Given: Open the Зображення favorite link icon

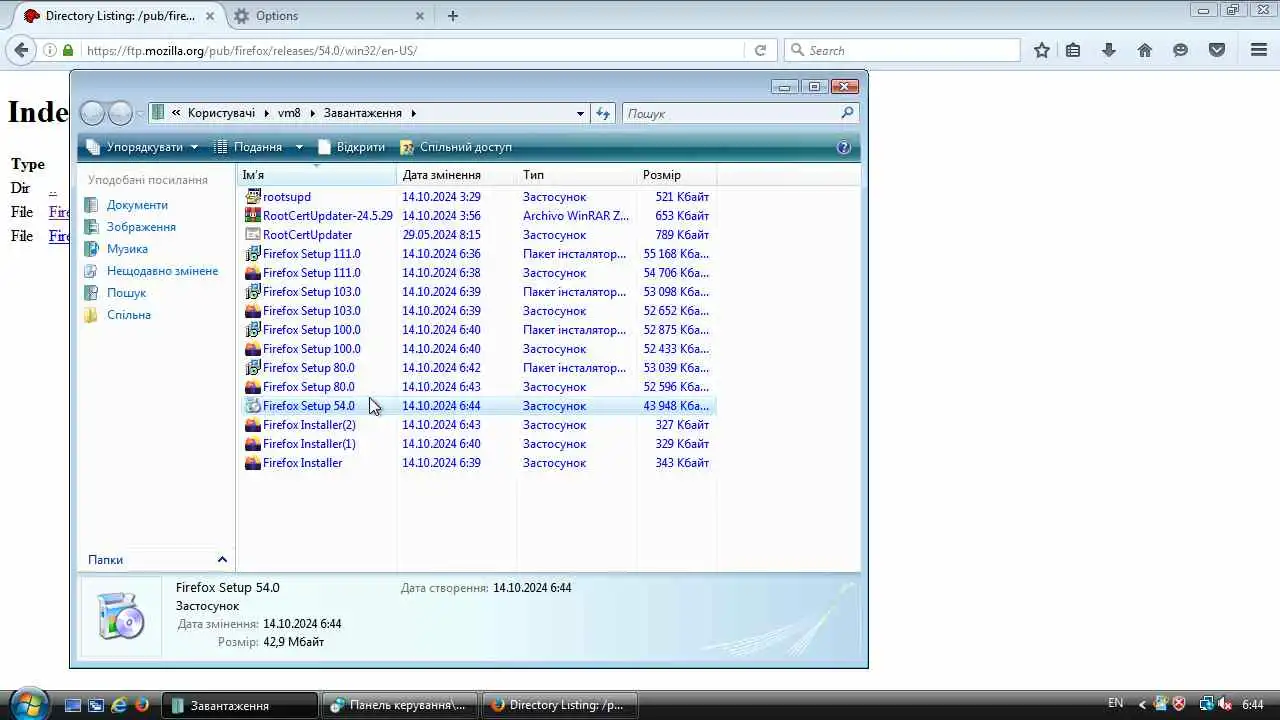Looking at the screenshot, I should (92, 227).
